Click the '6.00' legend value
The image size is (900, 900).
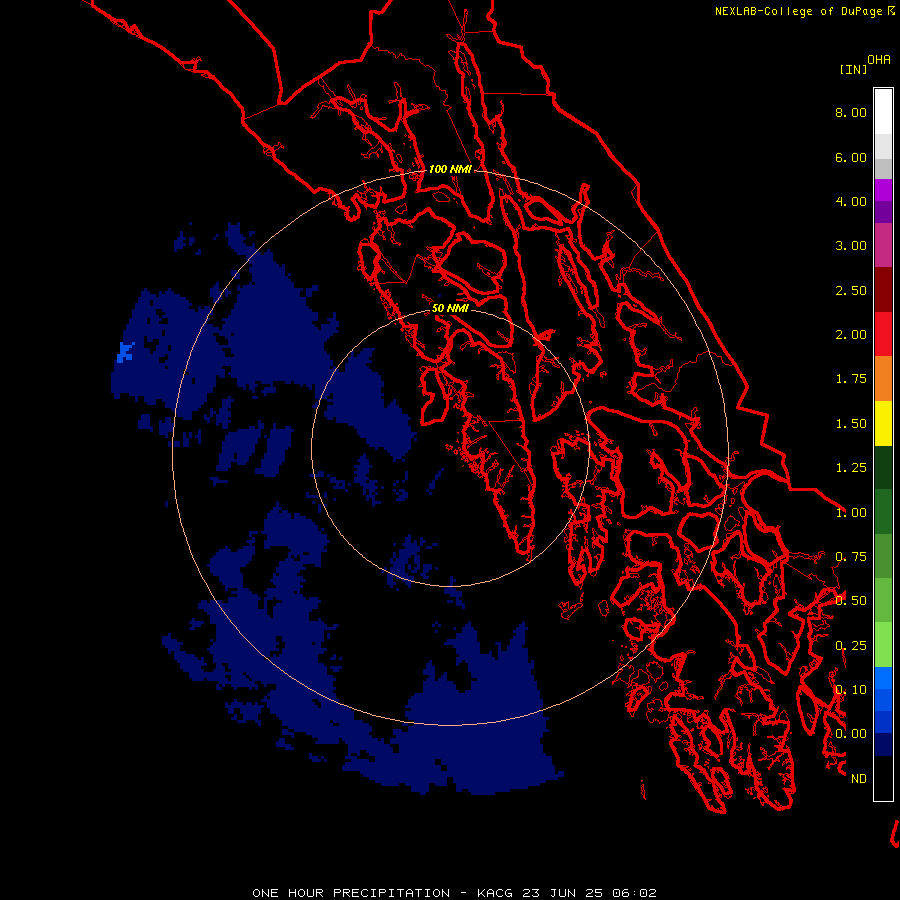(851, 157)
